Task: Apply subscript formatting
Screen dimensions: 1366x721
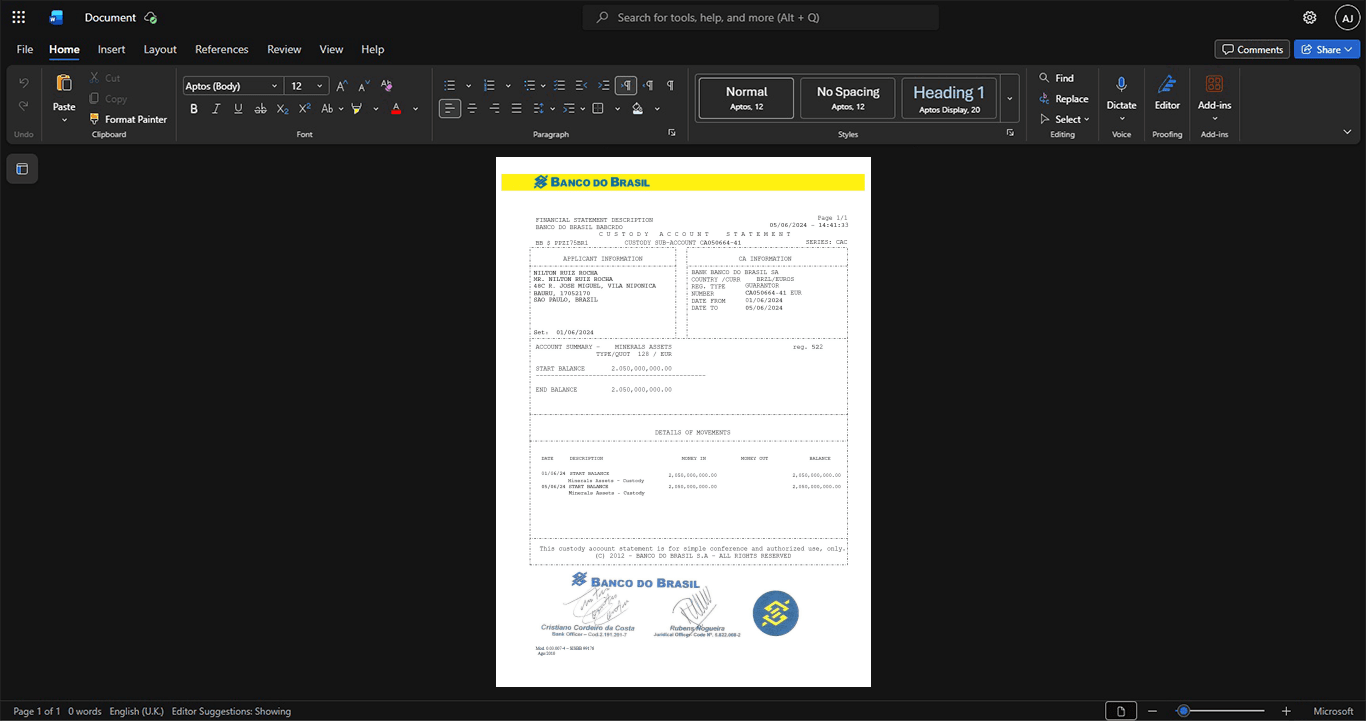Action: pyautogui.click(x=283, y=108)
